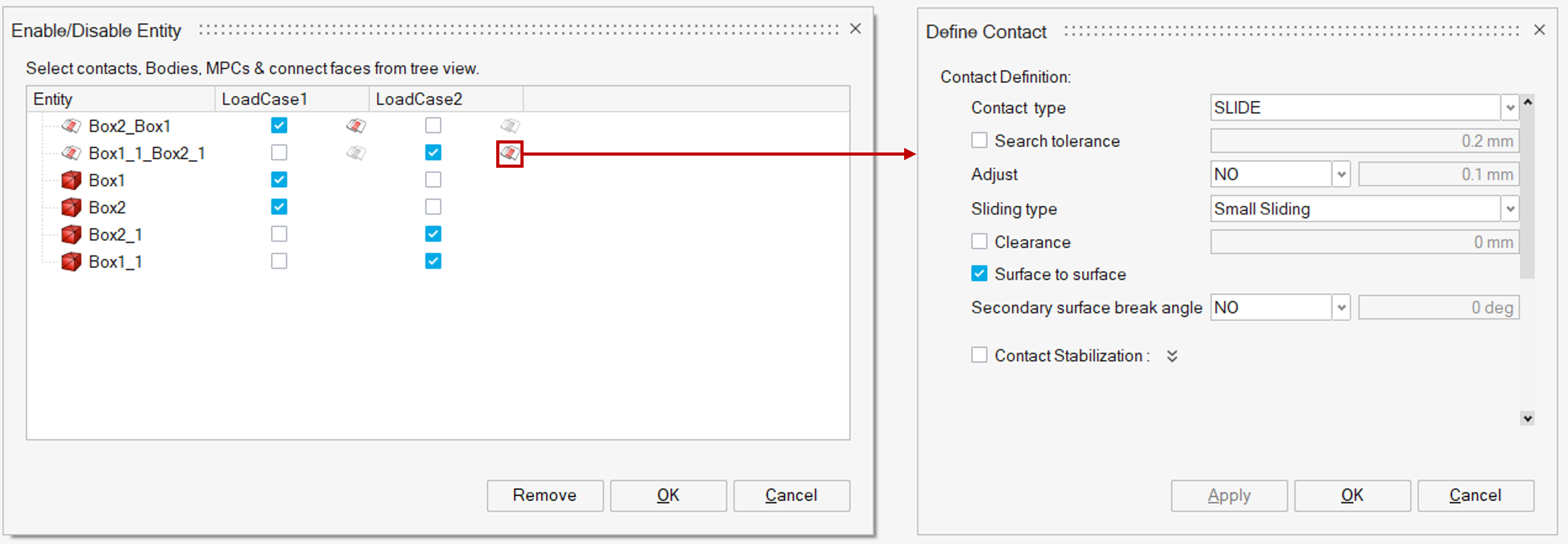Expand the Contact Stabilization section chevrons
The height and width of the screenshot is (544, 1568).
tap(1172, 357)
